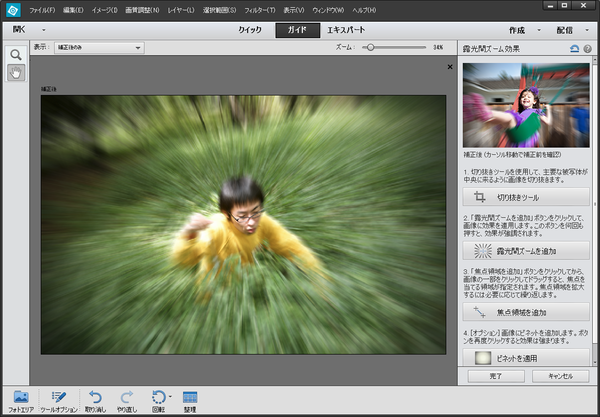The width and height of the screenshot is (600, 417).
Task: Click the edited photo on the canvas
Action: click(243, 225)
